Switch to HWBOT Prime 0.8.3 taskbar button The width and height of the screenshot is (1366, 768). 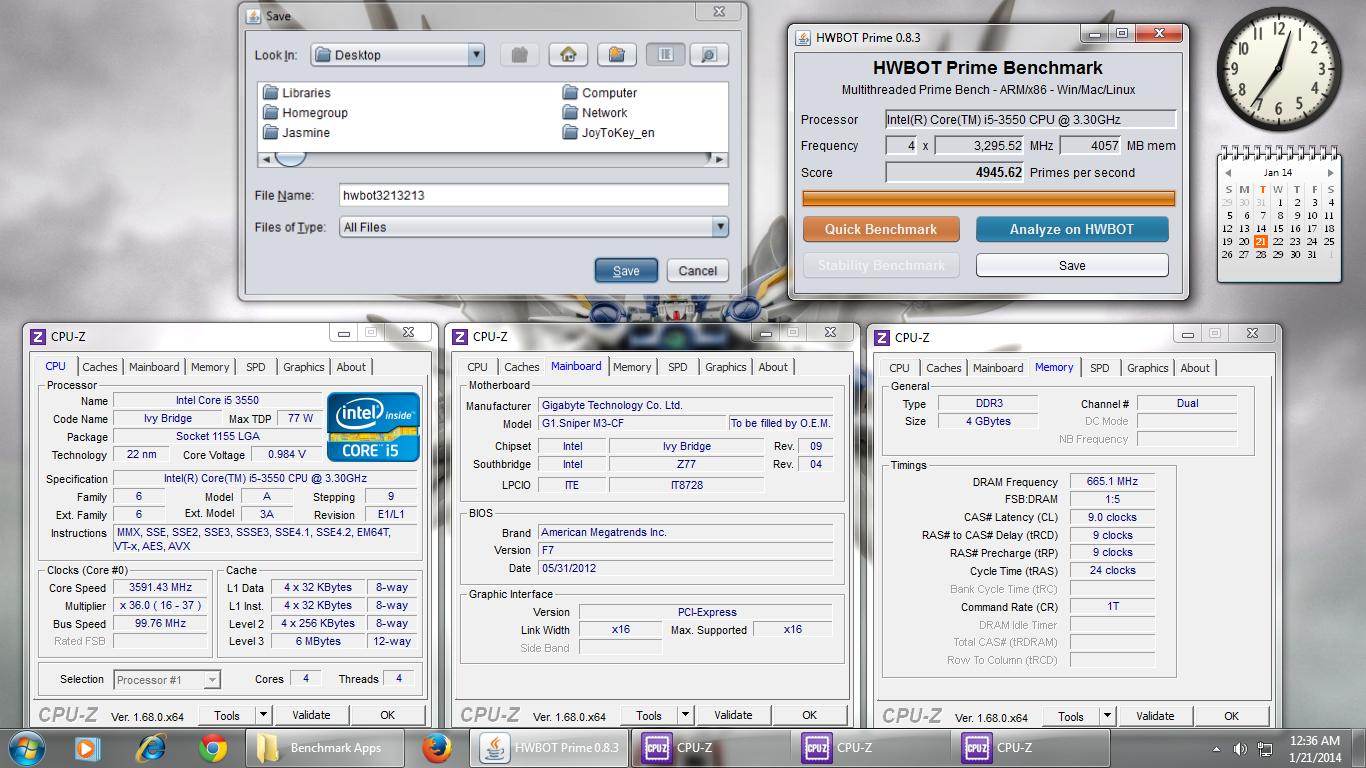[x=550, y=748]
